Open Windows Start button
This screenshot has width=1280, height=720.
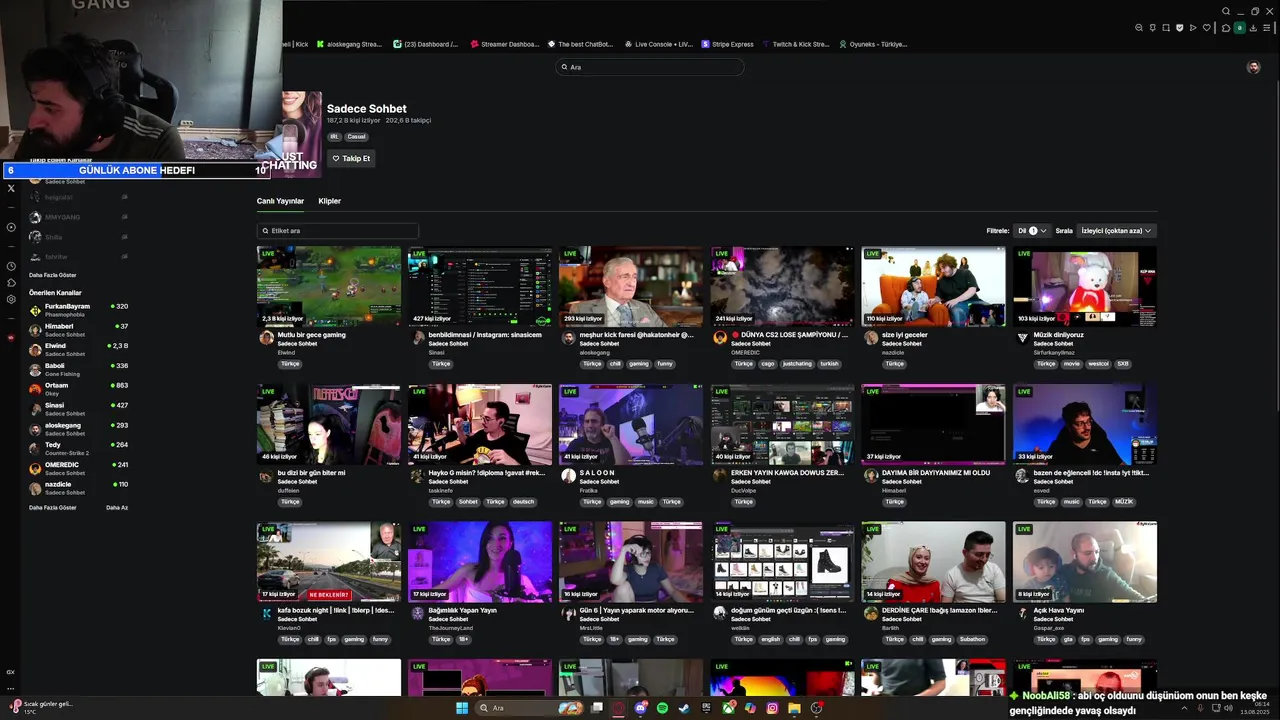pos(462,708)
